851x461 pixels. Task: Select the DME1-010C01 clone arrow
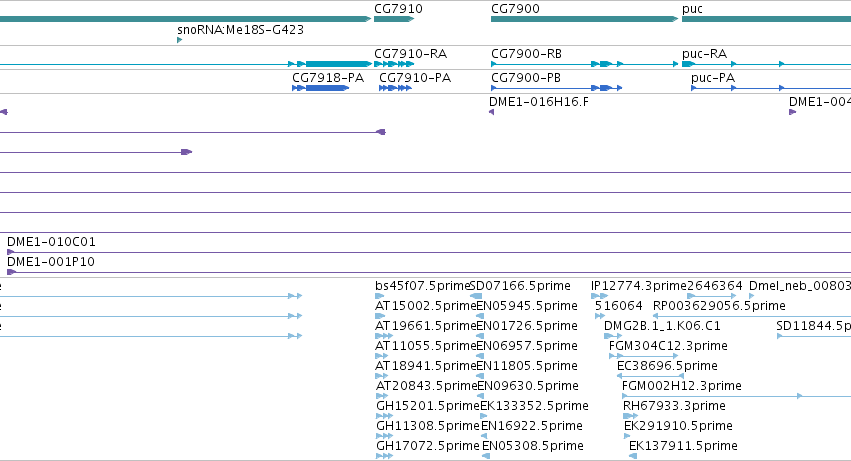tap(10, 252)
